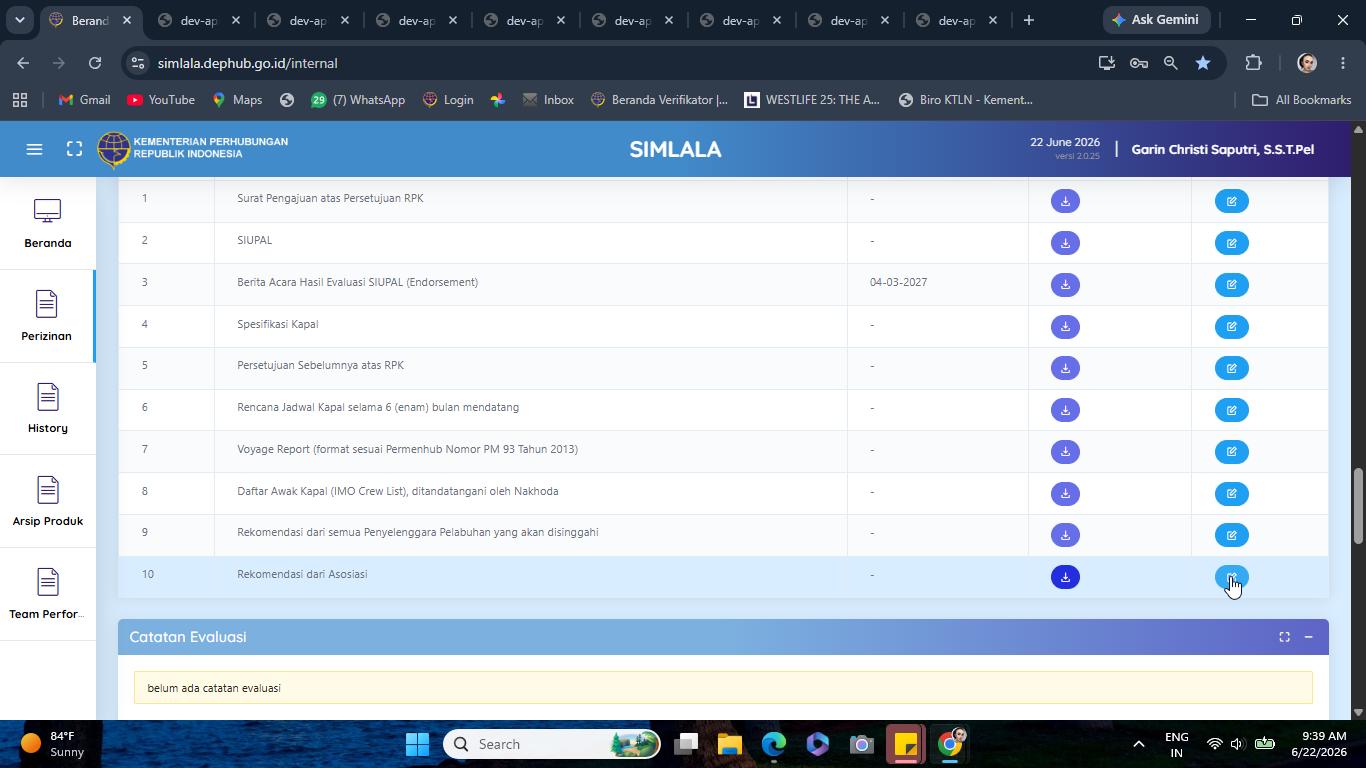Collapse the Catatan Evaluasi panel
This screenshot has height=768, width=1366.
click(1308, 637)
